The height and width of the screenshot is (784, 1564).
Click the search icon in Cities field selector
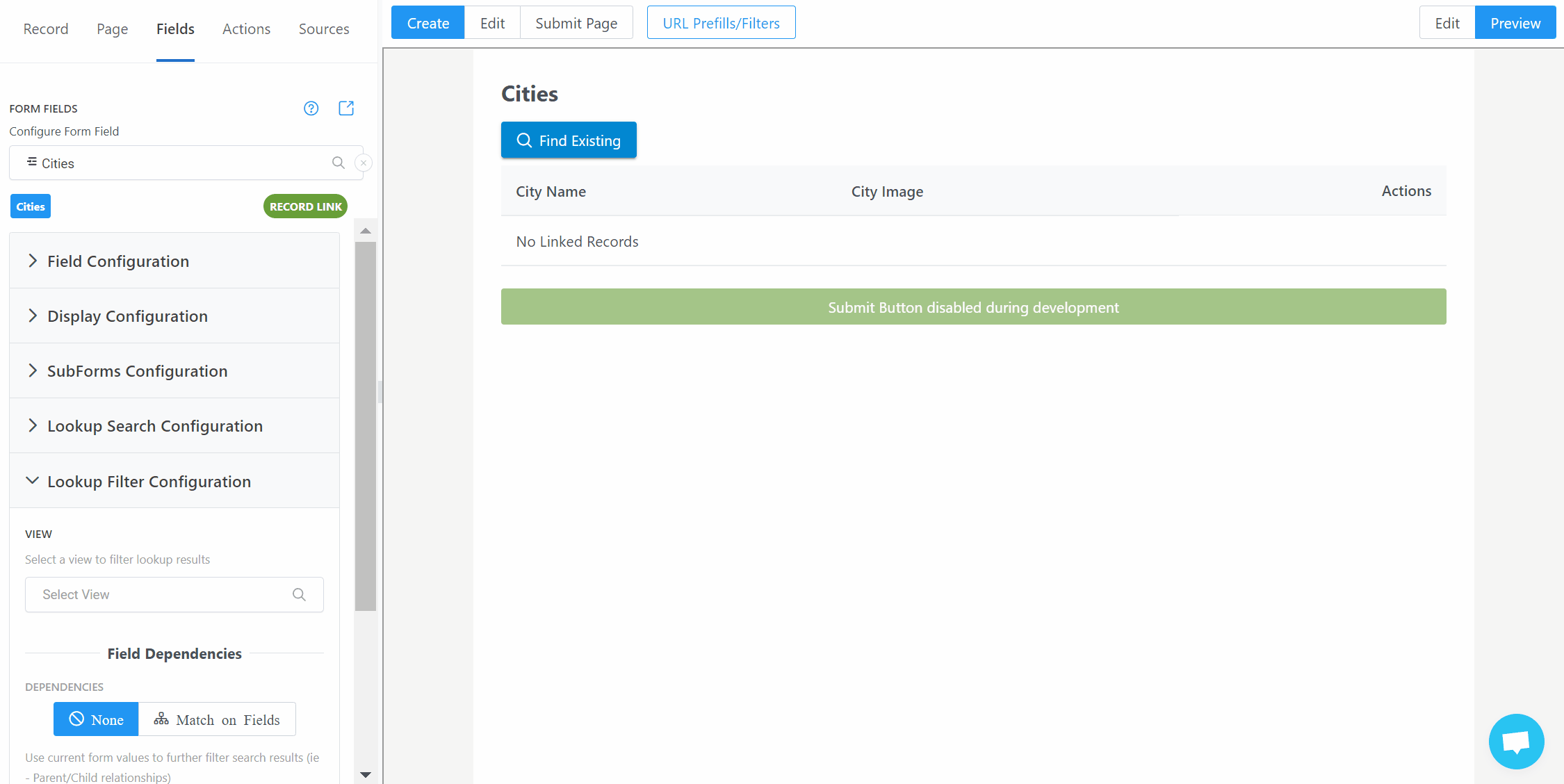click(339, 163)
